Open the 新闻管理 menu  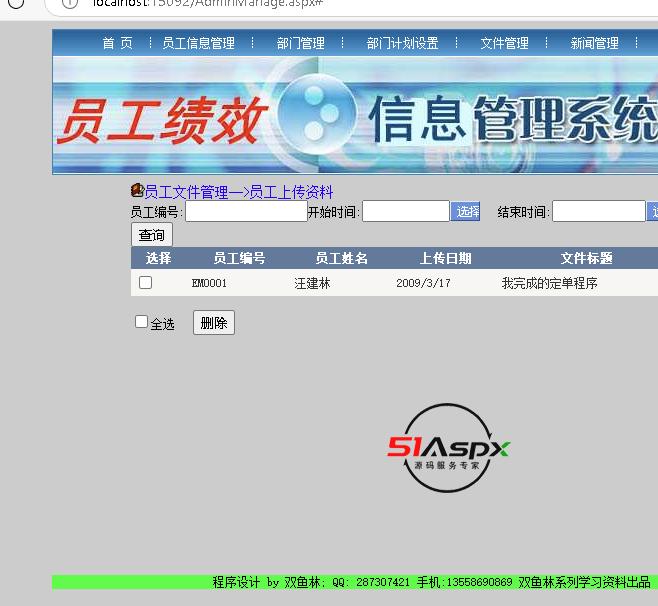click(x=594, y=43)
